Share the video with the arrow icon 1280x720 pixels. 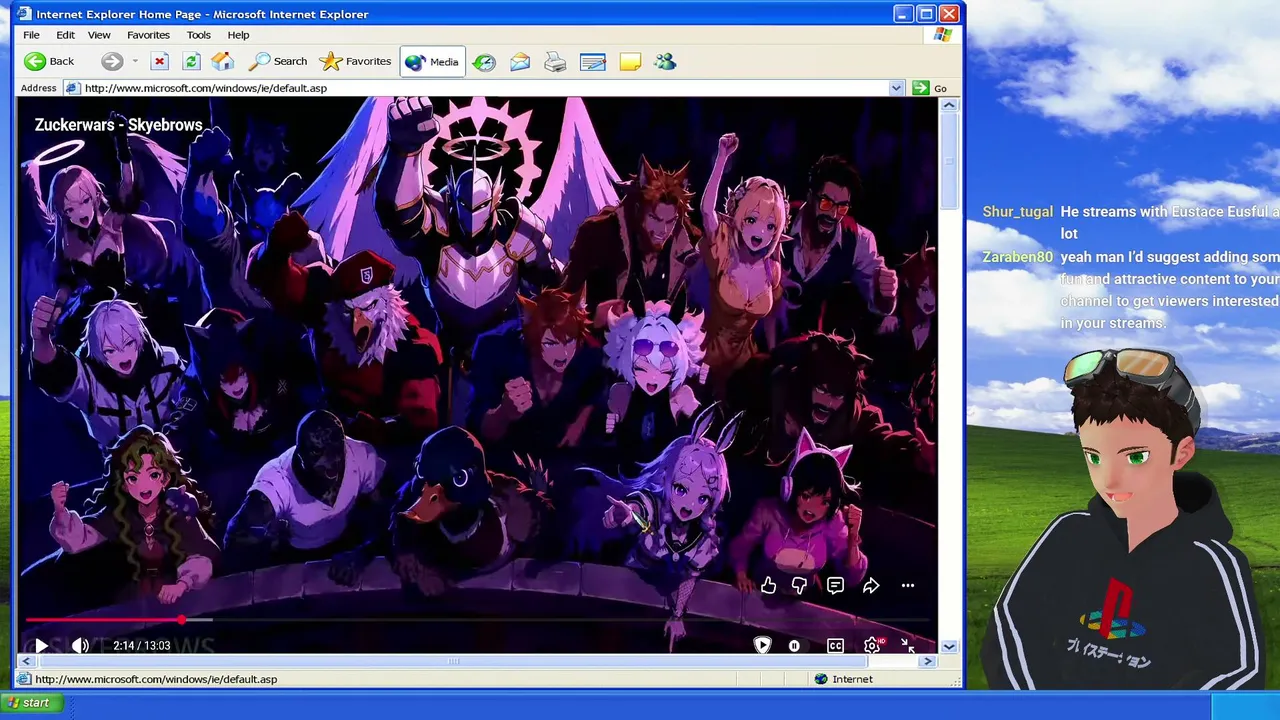[x=871, y=586]
